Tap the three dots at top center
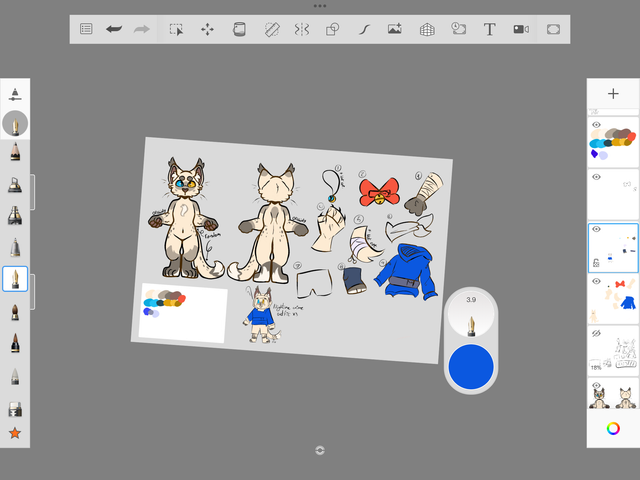 pos(320,6)
